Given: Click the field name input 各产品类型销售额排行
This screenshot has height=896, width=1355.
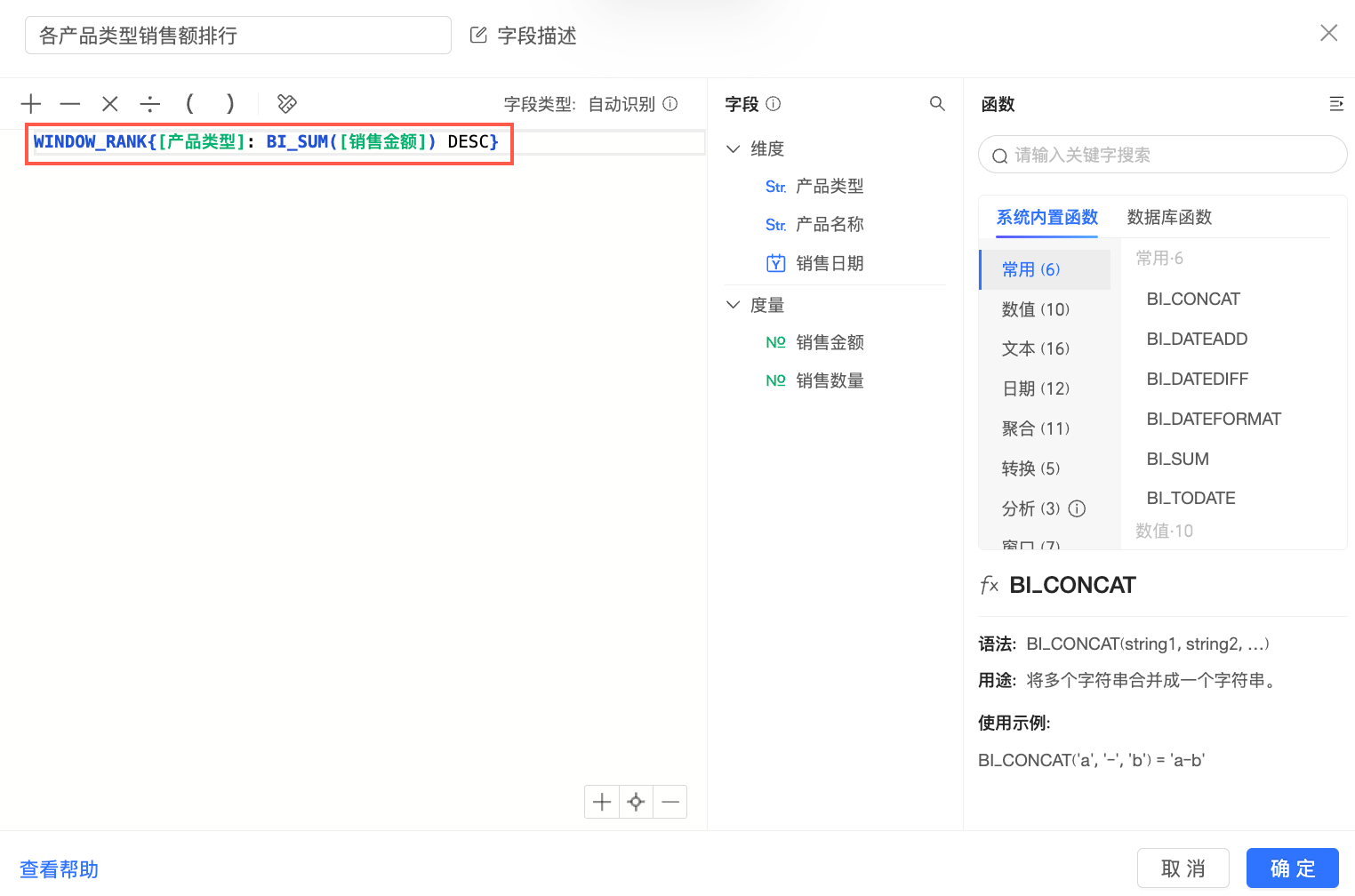Looking at the screenshot, I should click(x=238, y=36).
